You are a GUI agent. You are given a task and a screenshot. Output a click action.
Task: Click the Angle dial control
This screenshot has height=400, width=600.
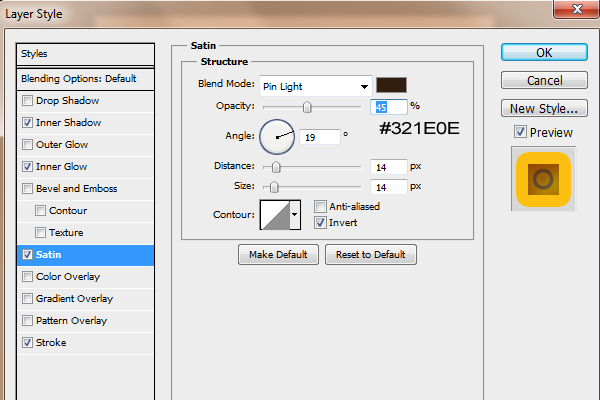(277, 137)
